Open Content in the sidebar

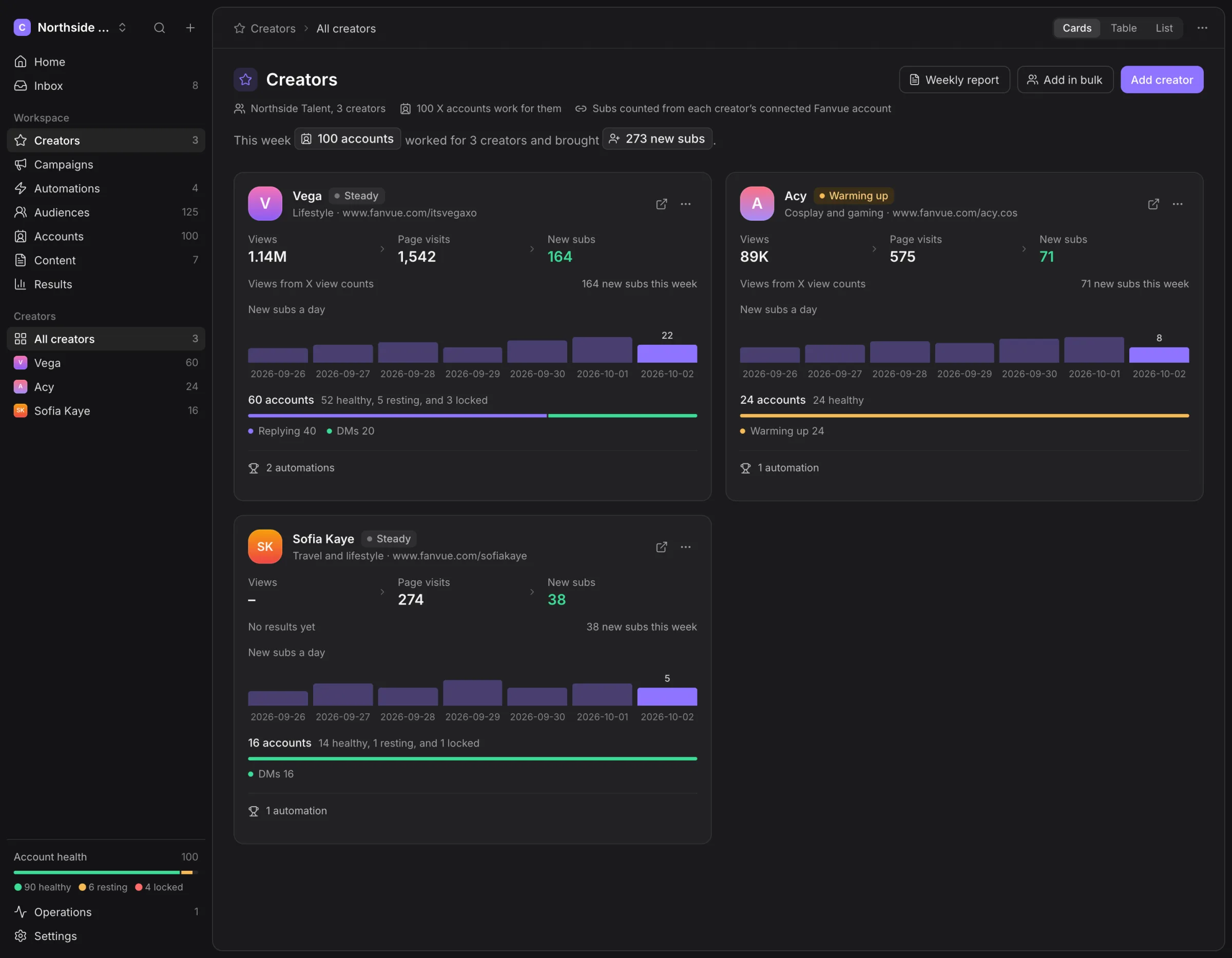pos(106,261)
